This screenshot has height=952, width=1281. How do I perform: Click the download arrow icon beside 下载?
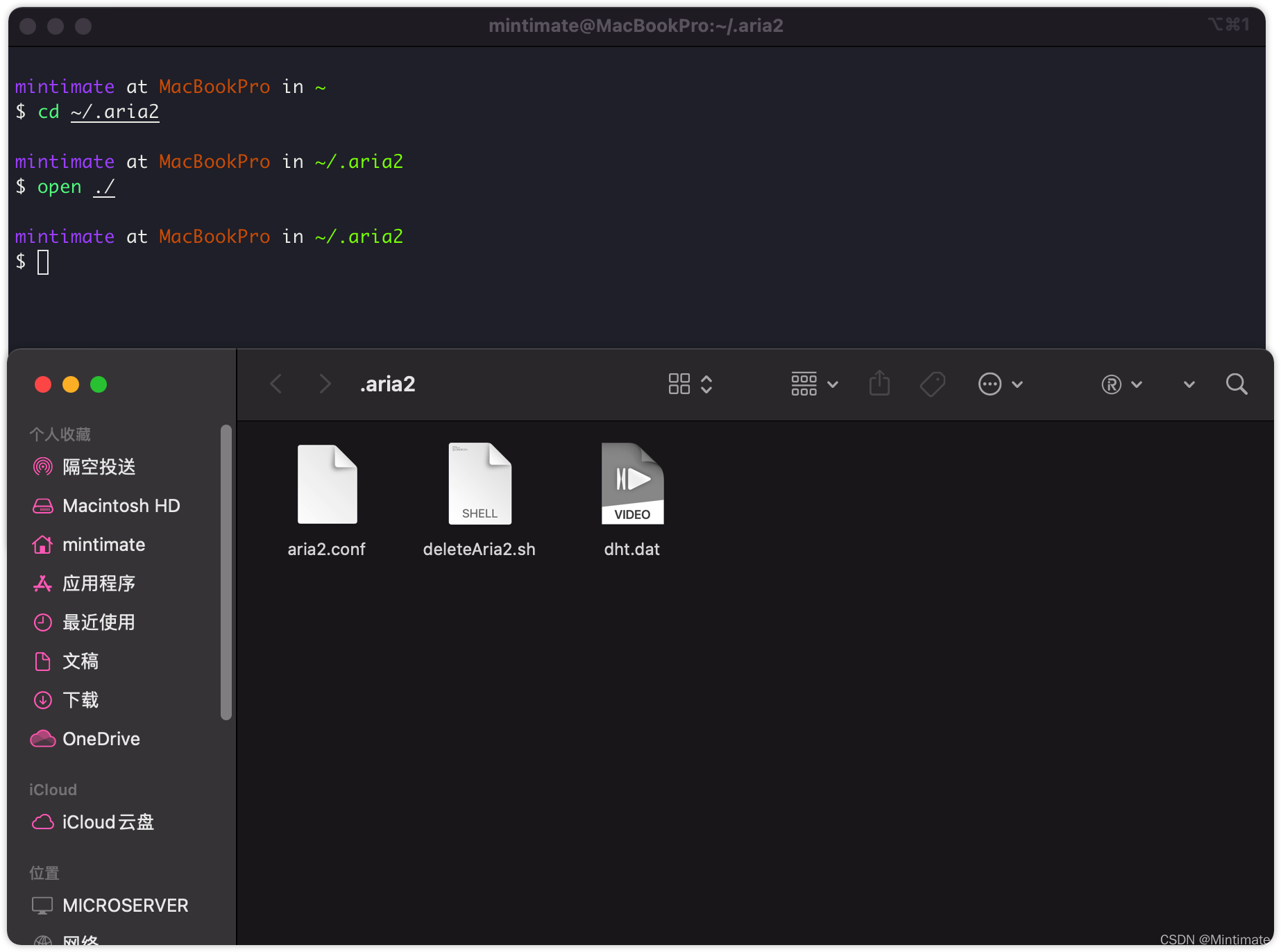point(43,700)
